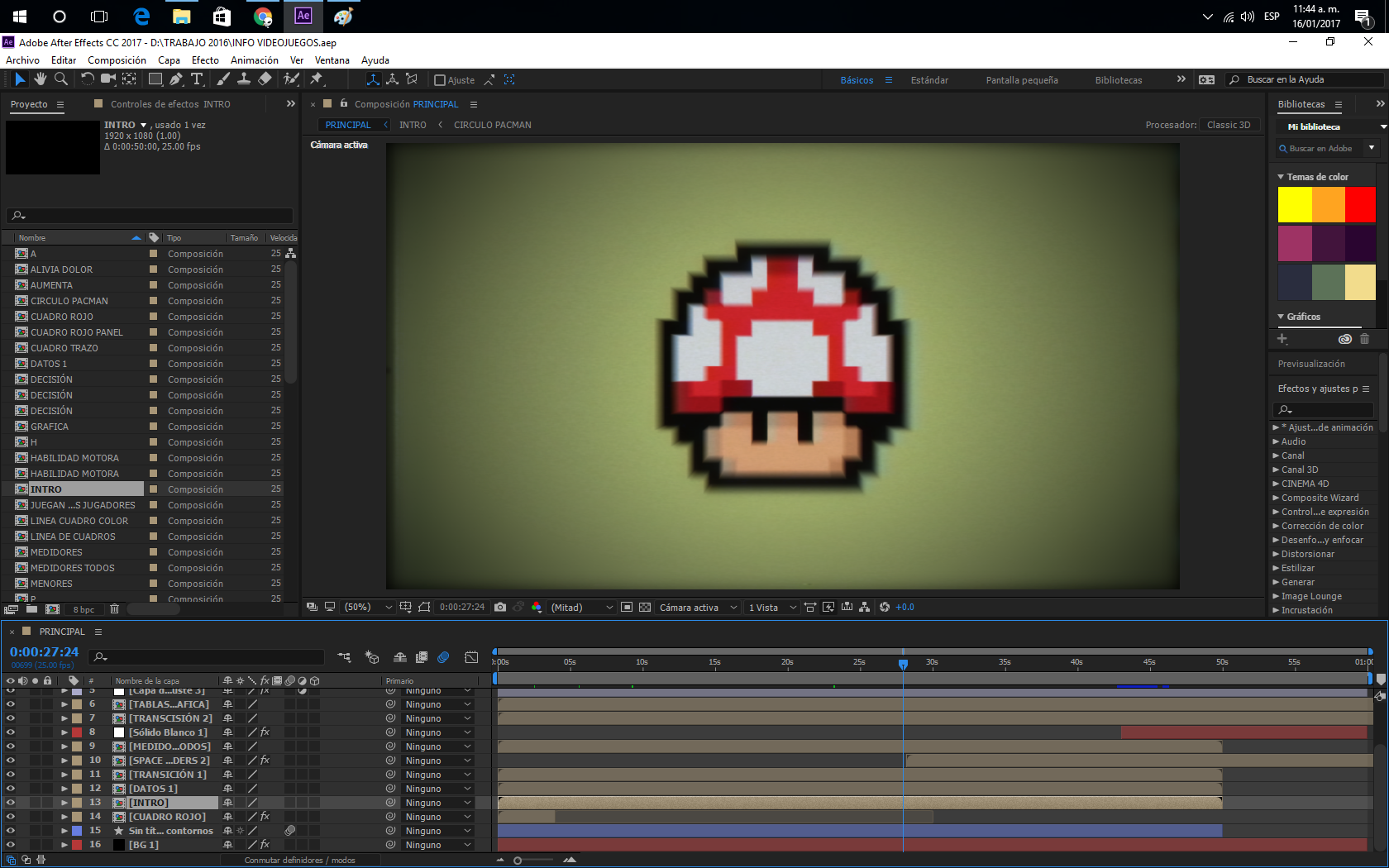Image resolution: width=1389 pixels, height=868 pixels.
Task: Expand the MEDIDO...ODOS layer properties
Action: pos(64,746)
